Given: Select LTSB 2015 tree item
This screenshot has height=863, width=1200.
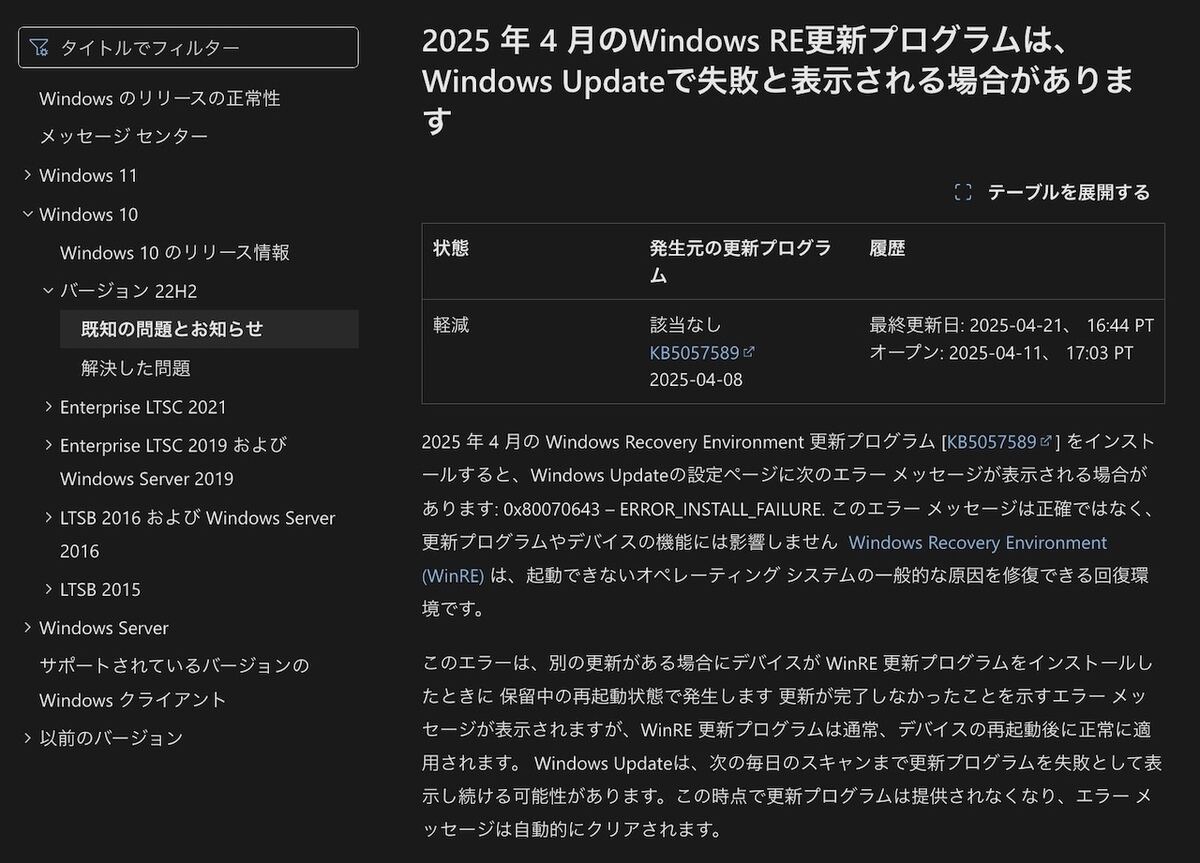Looking at the screenshot, I should (100, 589).
